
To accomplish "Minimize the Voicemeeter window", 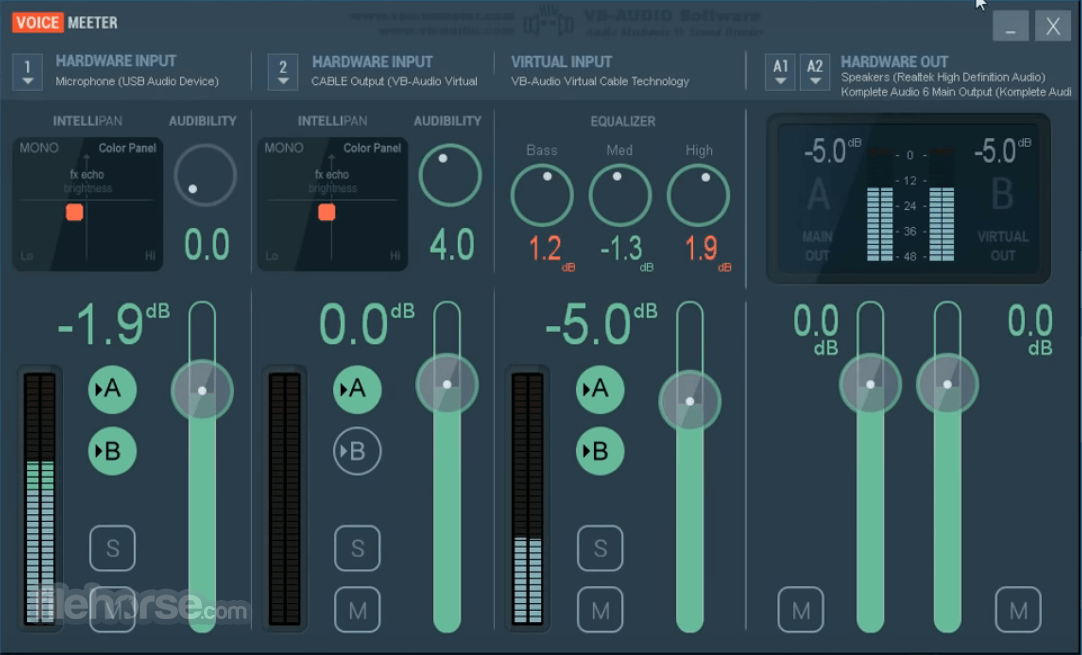I will 1010,26.
